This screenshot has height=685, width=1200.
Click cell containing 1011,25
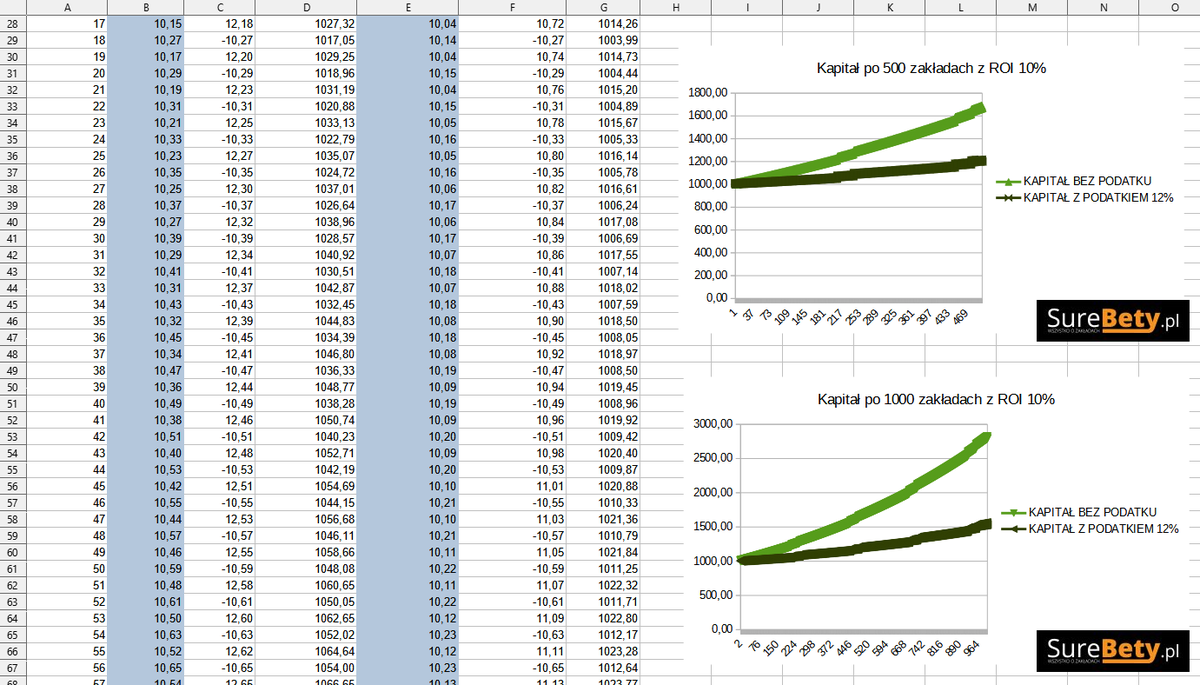tap(603, 569)
